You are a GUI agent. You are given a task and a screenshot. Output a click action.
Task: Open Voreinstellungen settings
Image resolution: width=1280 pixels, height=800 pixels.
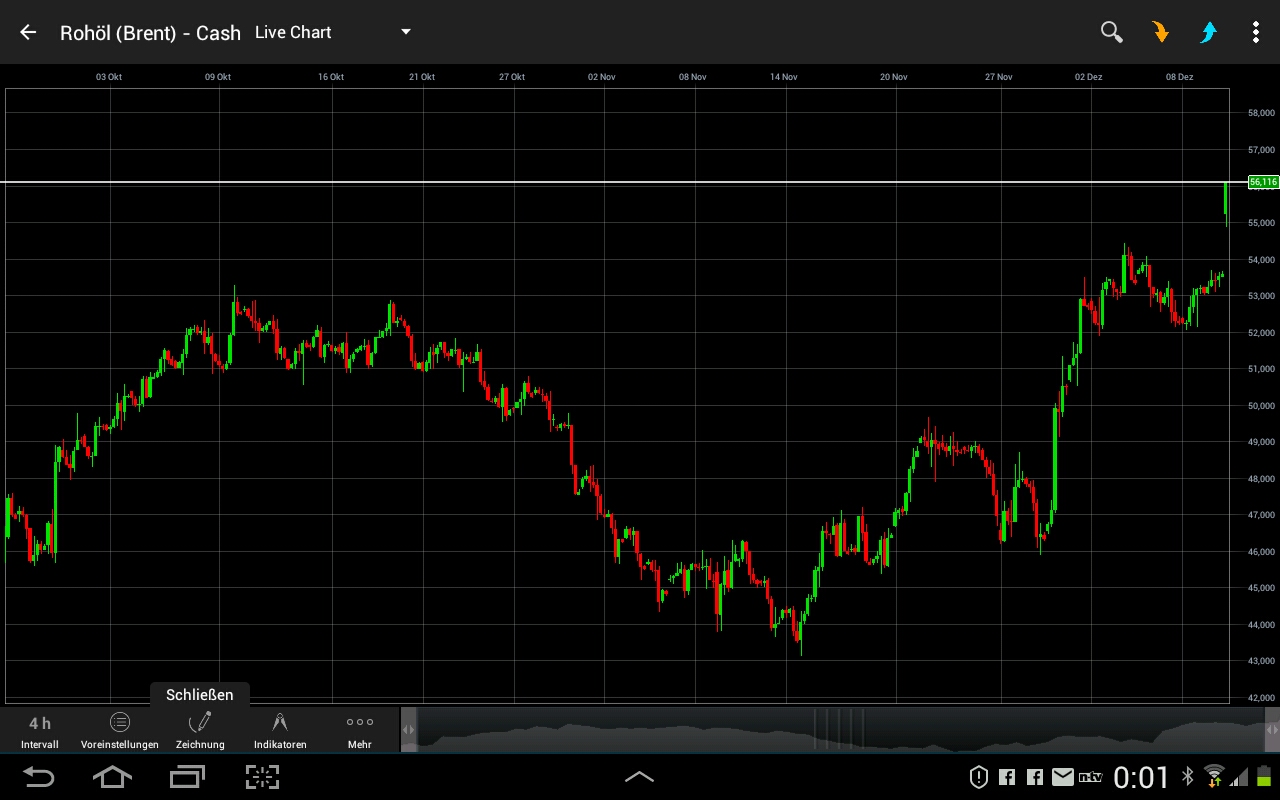pyautogui.click(x=119, y=730)
